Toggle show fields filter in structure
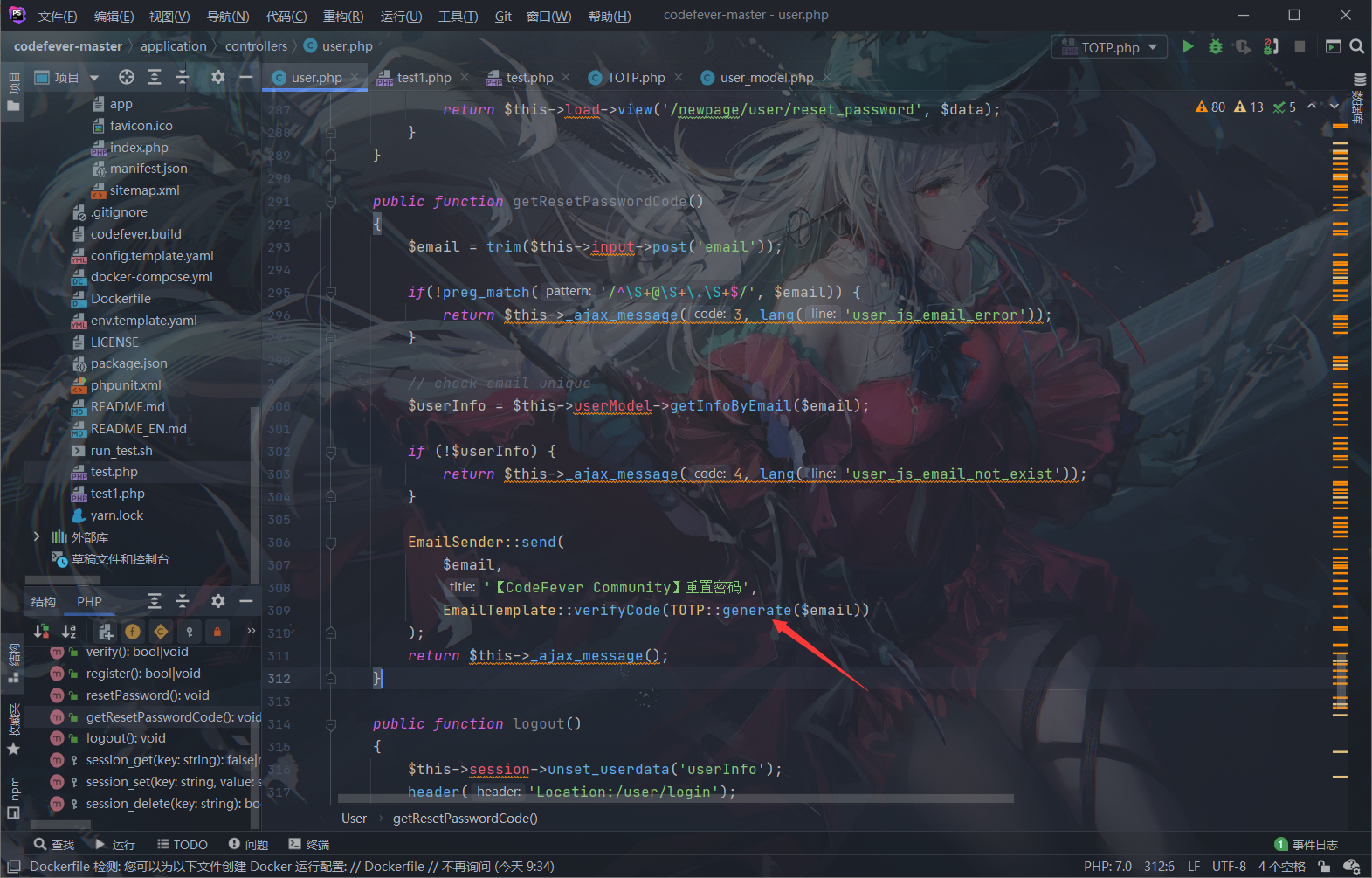 pos(133,631)
